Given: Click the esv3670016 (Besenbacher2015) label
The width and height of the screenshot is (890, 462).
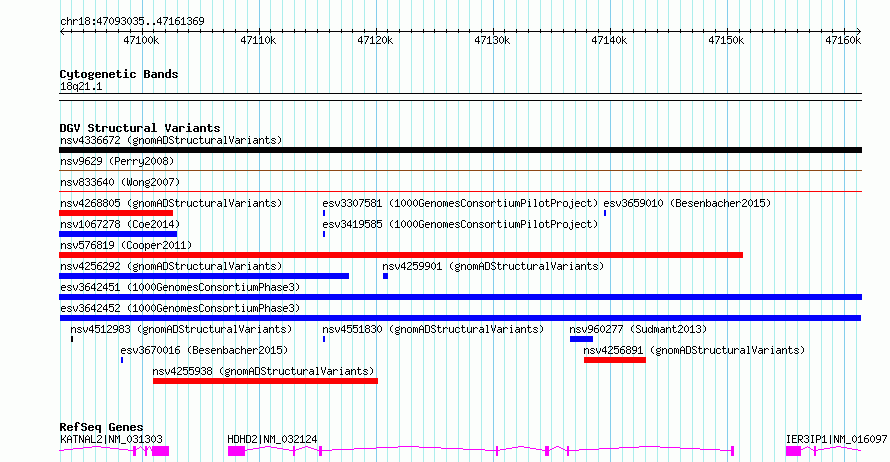Looking at the screenshot, I should (x=204, y=350).
